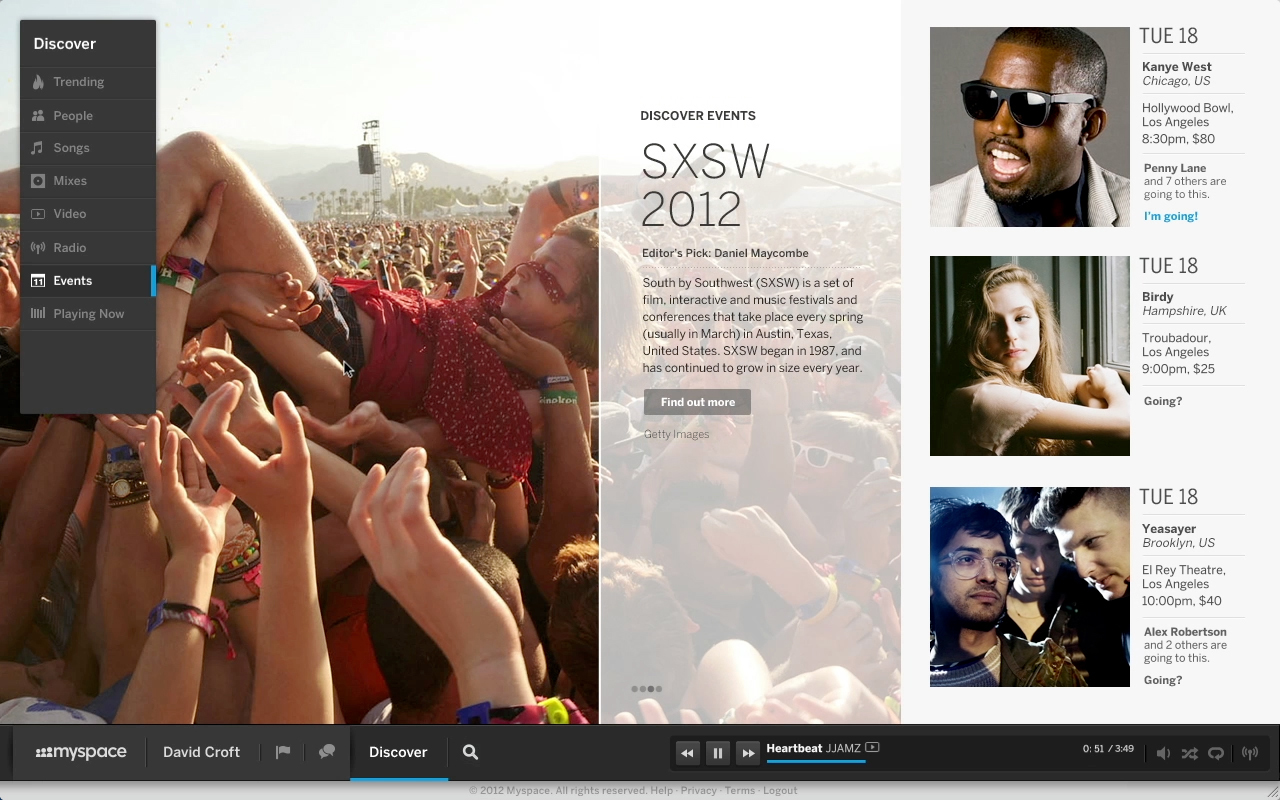The image size is (1280, 800).
Task: Click the Getty Images credit link
Action: coord(677,434)
